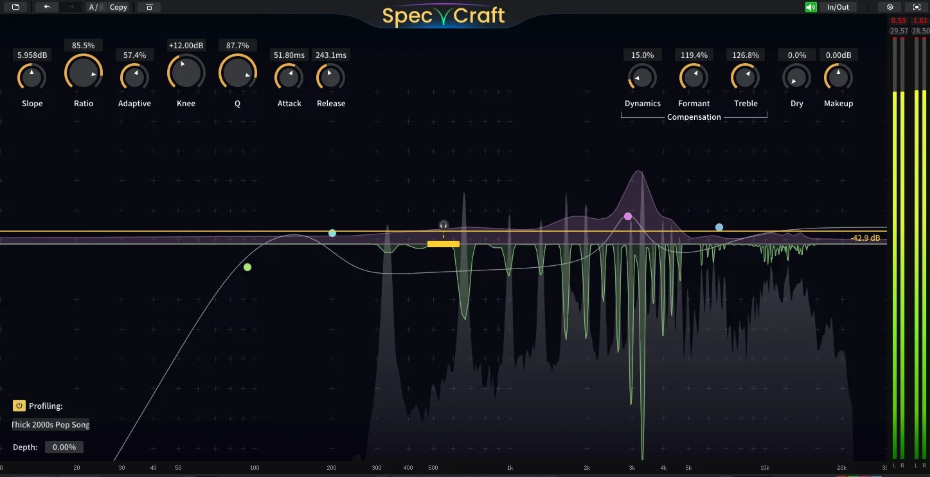
Task: Click the fullscreen resize icon
Action: pos(917,7)
